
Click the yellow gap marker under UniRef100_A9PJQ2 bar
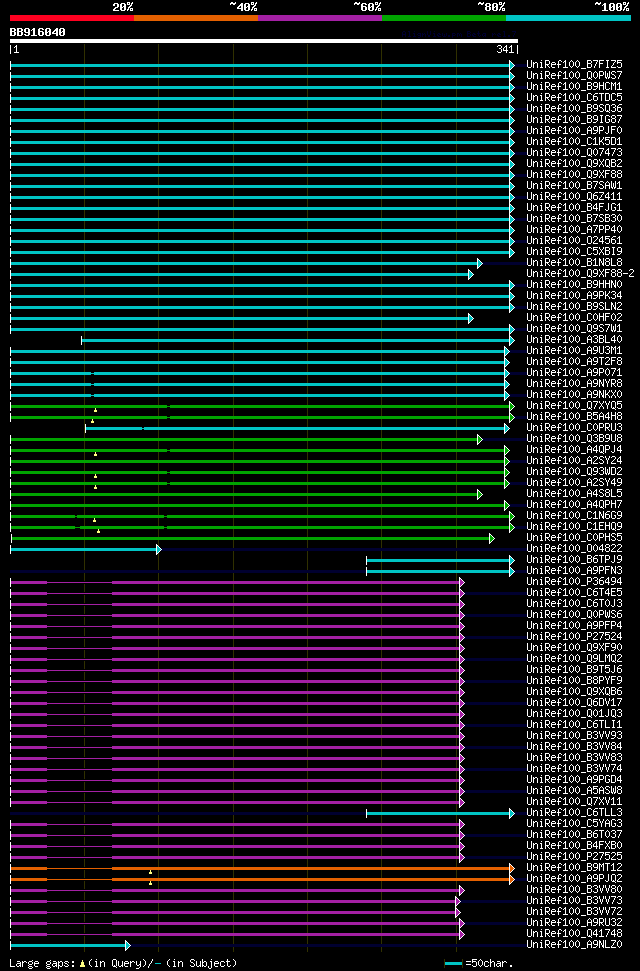151,882
